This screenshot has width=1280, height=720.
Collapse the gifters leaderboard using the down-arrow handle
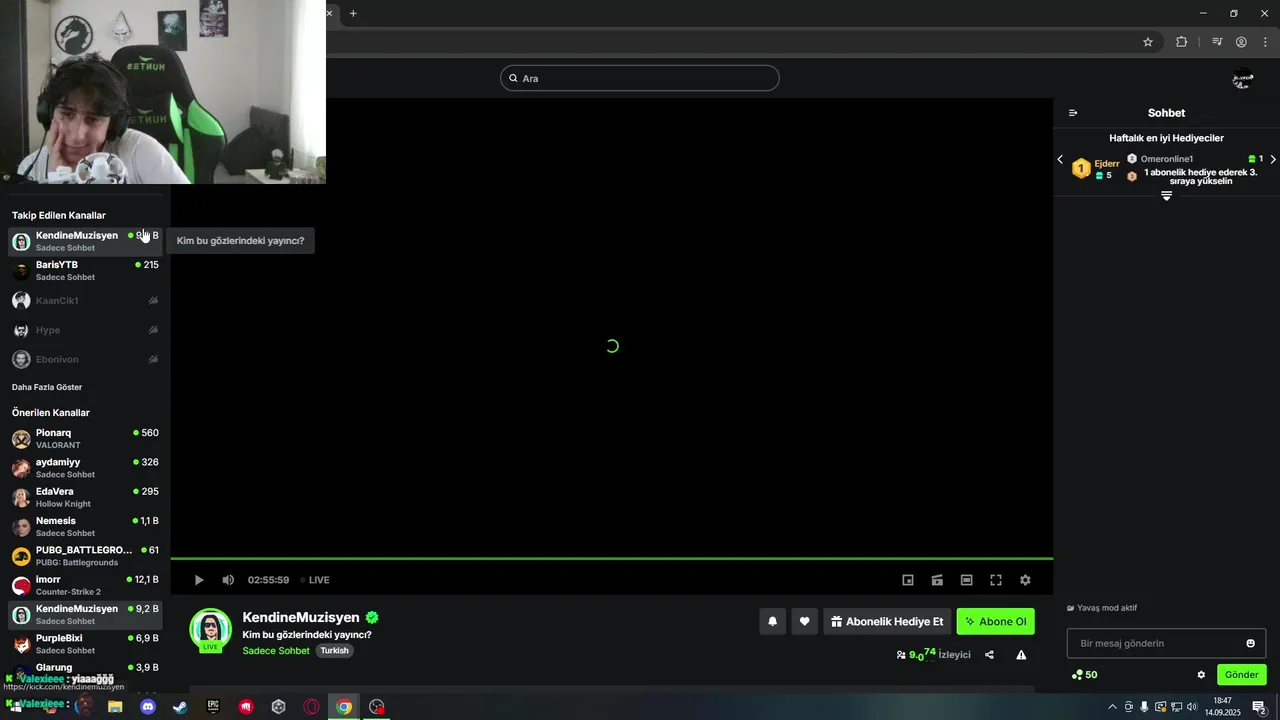(1166, 196)
